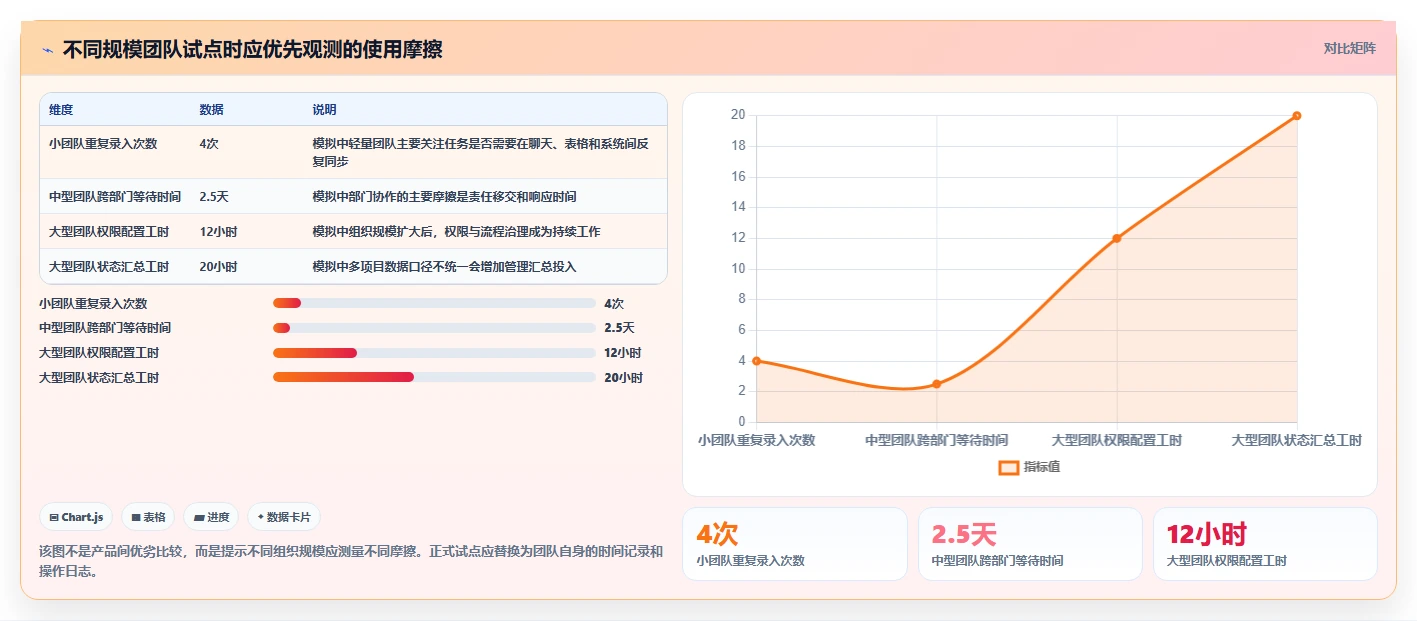Open the red 12小时 data card
Image resolution: width=1417 pixels, height=621 pixels.
pyautogui.click(x=1266, y=544)
